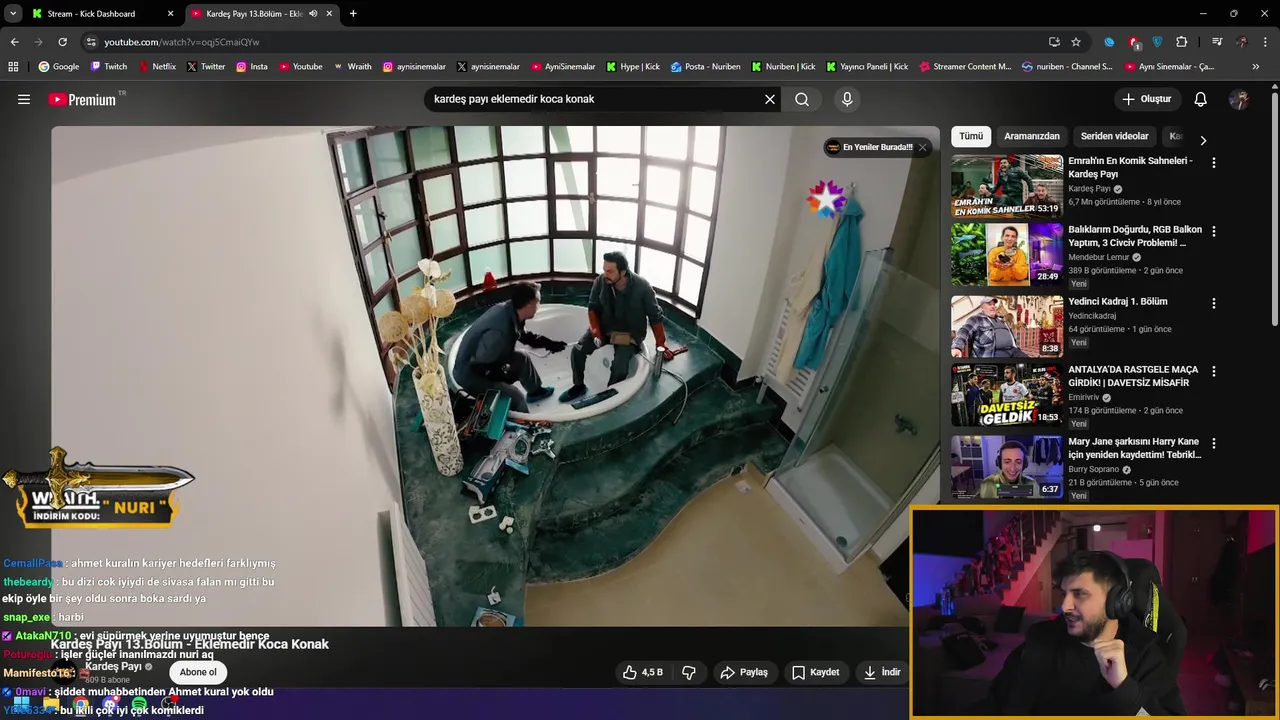Open the Kardeş Payı channel name
The image size is (1280, 720).
pos(113,666)
